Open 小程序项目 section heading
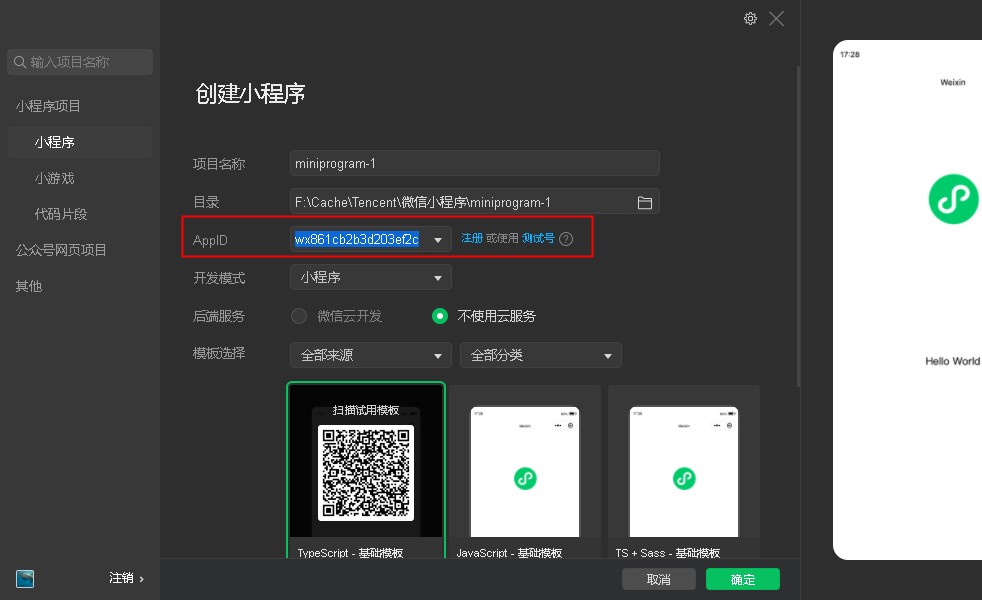The image size is (982, 600). 48,106
